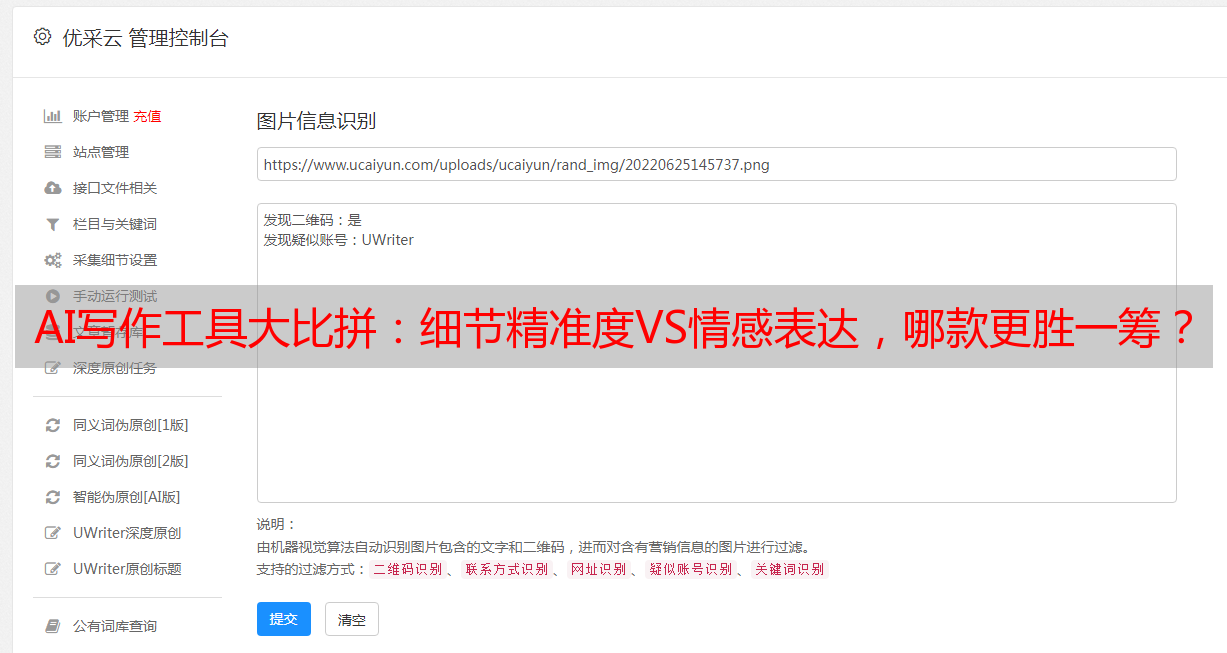Click the cloud upload icon for 接口文件相关
This screenshot has width=1227, height=653.
coord(53,188)
